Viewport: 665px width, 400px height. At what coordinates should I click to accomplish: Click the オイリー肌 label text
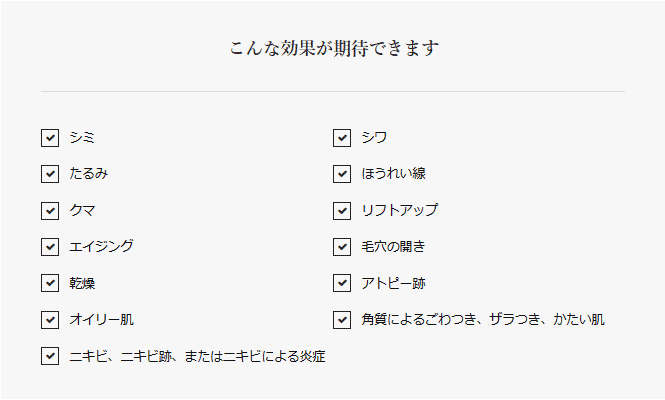point(102,319)
